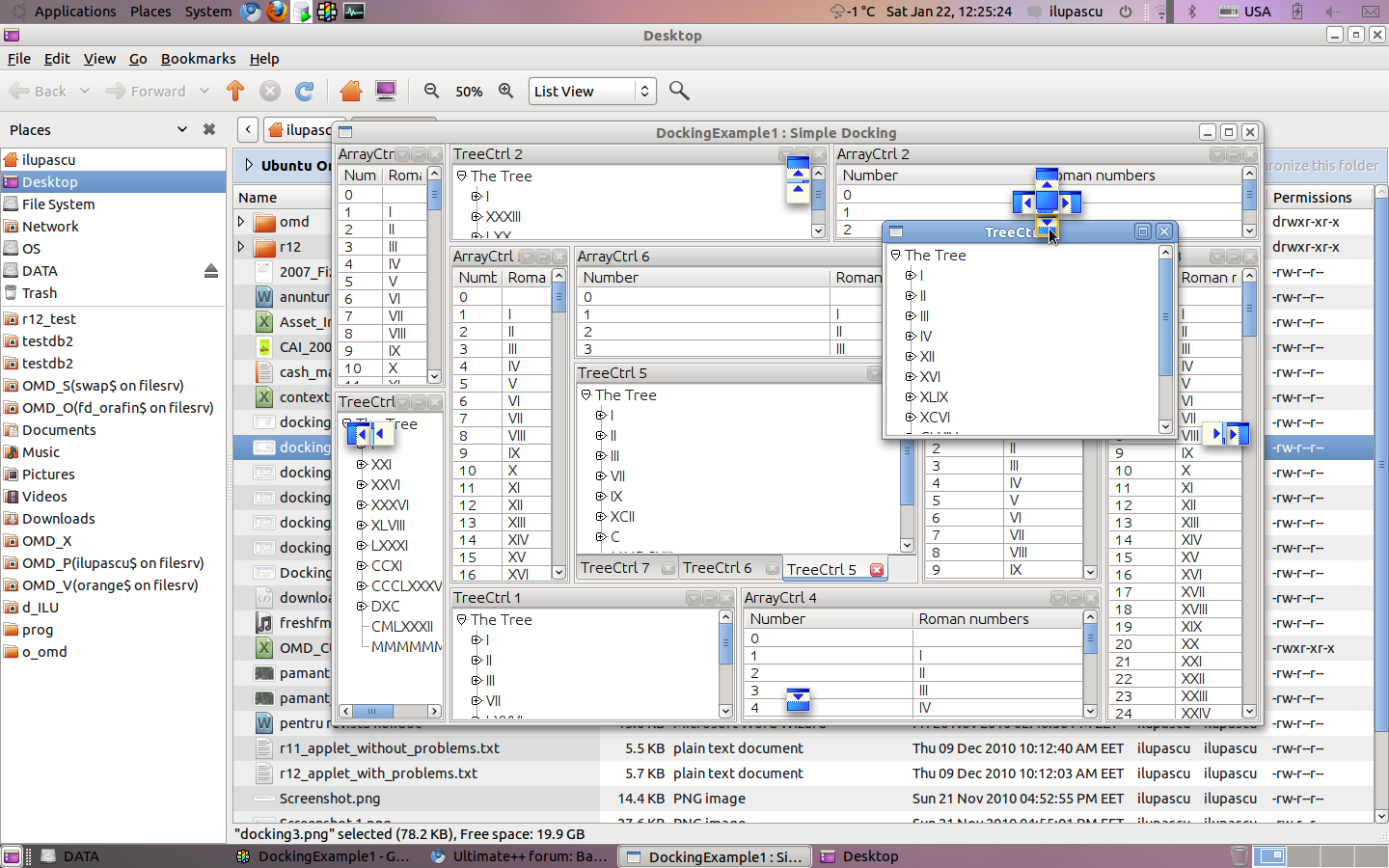Collapse The Tree node in TreeCtrl 5
The image size is (1389, 868).
[x=586, y=394]
